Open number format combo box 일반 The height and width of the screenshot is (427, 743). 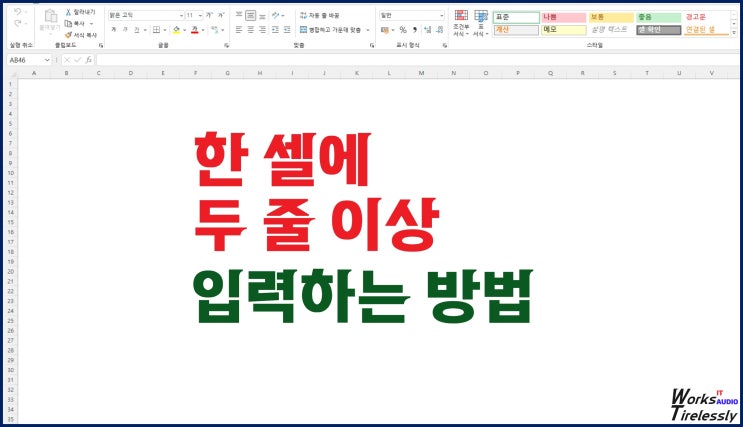(412, 15)
